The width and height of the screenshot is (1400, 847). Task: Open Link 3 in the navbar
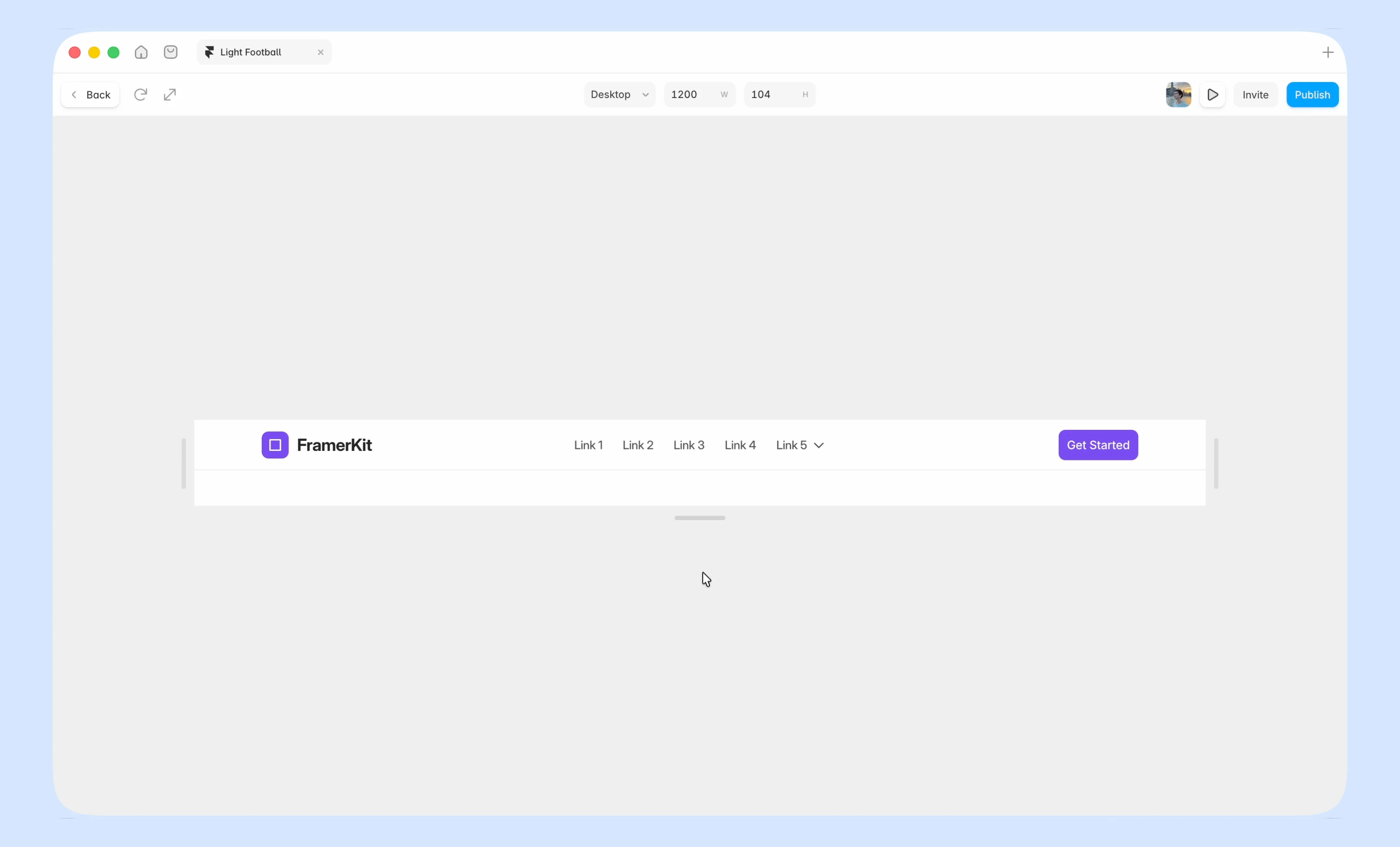689,445
